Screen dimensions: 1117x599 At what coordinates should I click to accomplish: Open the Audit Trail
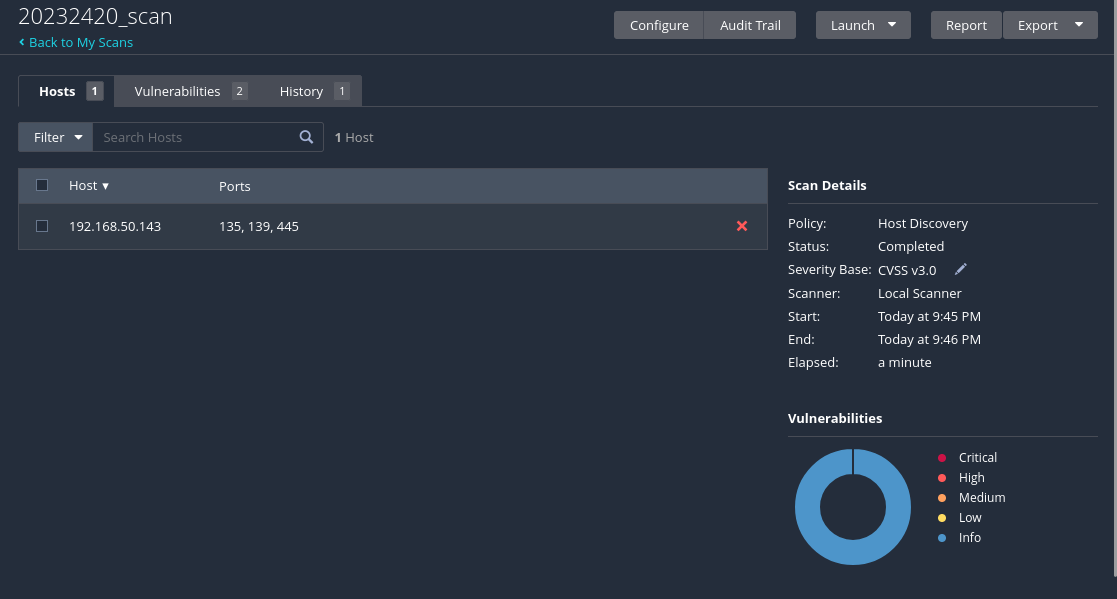750,25
